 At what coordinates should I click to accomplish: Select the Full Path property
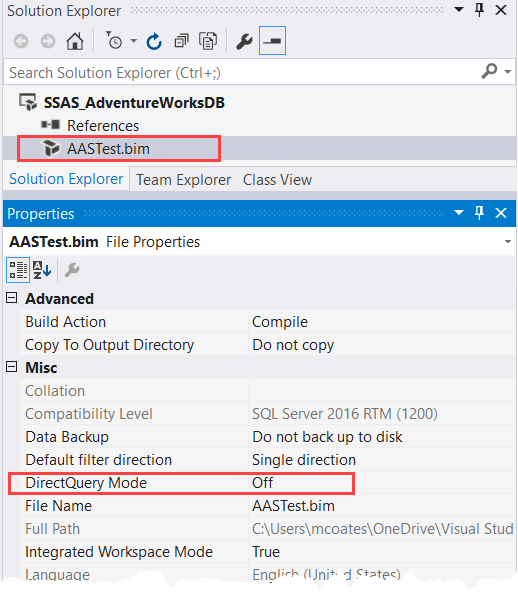click(x=53, y=529)
